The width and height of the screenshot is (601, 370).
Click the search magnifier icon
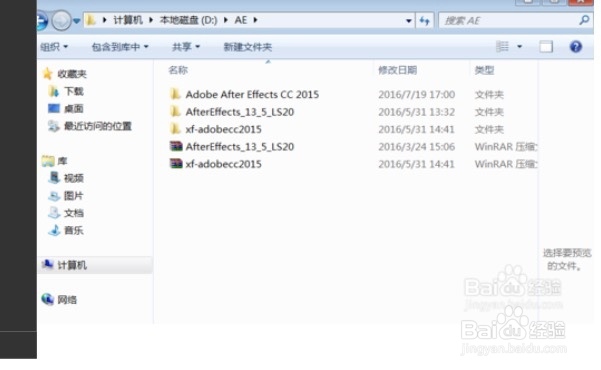point(584,20)
